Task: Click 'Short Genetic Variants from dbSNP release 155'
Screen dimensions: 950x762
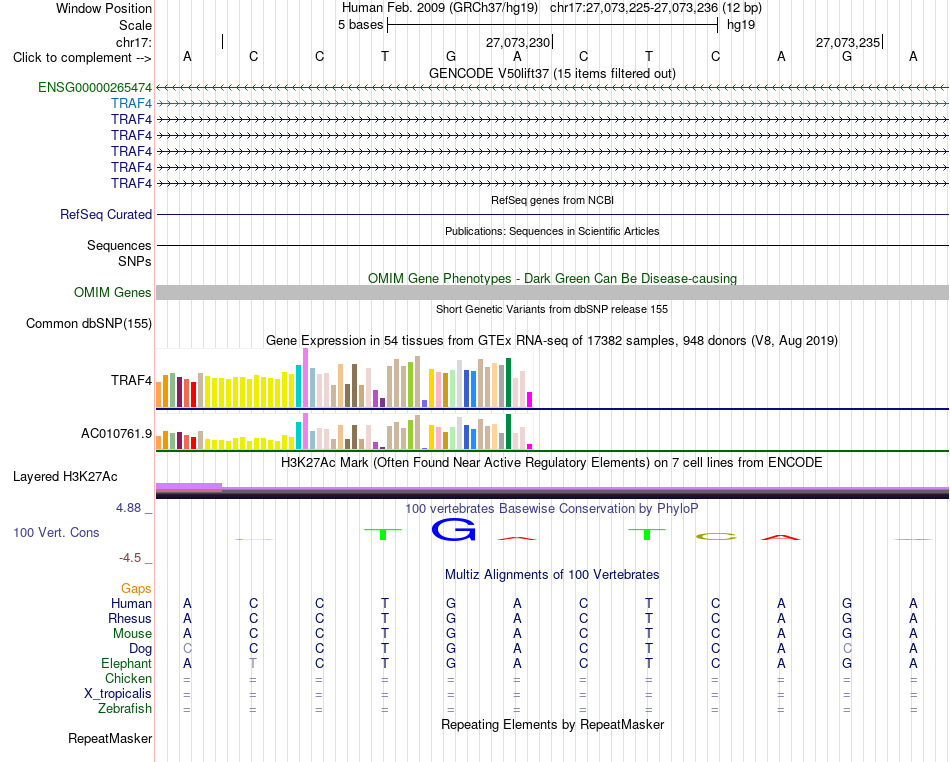Action: (552, 309)
